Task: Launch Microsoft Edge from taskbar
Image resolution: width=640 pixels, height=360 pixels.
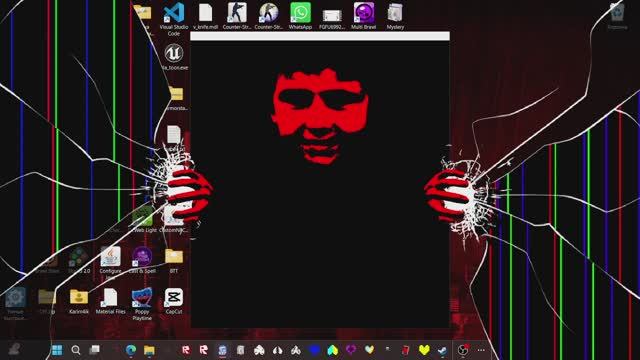Action: (131, 350)
